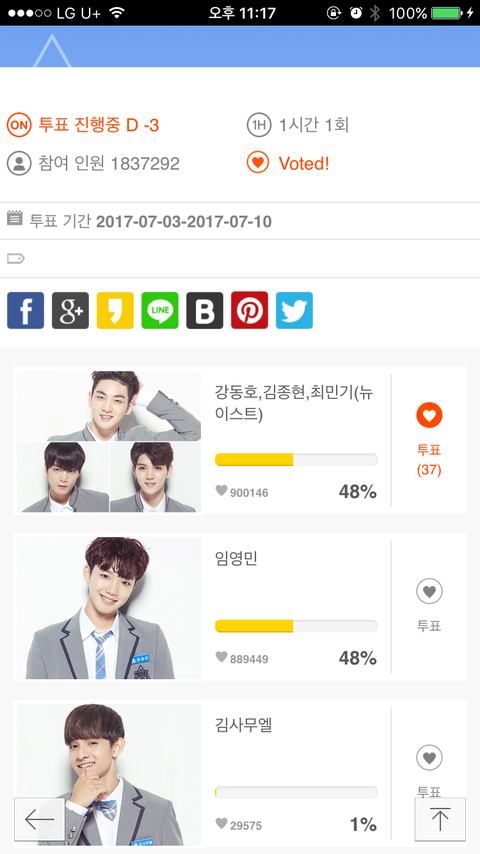Viewport: 480px width, 854px height.
Task: Tap the orange Voted! heart status
Action: pos(288,163)
